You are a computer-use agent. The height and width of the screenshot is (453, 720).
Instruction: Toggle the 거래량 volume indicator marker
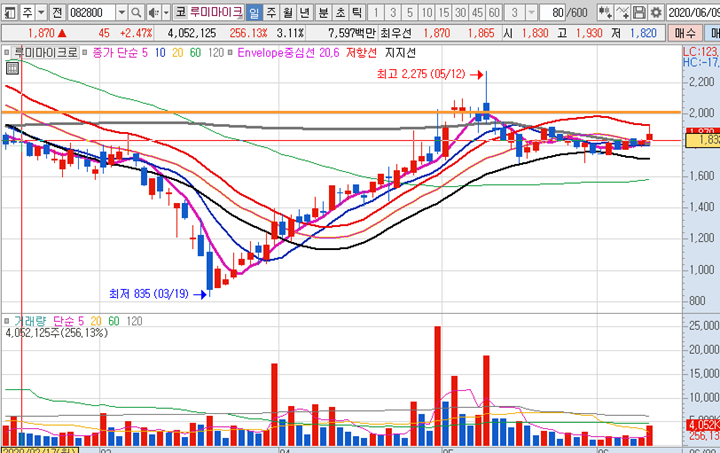tap(6, 321)
